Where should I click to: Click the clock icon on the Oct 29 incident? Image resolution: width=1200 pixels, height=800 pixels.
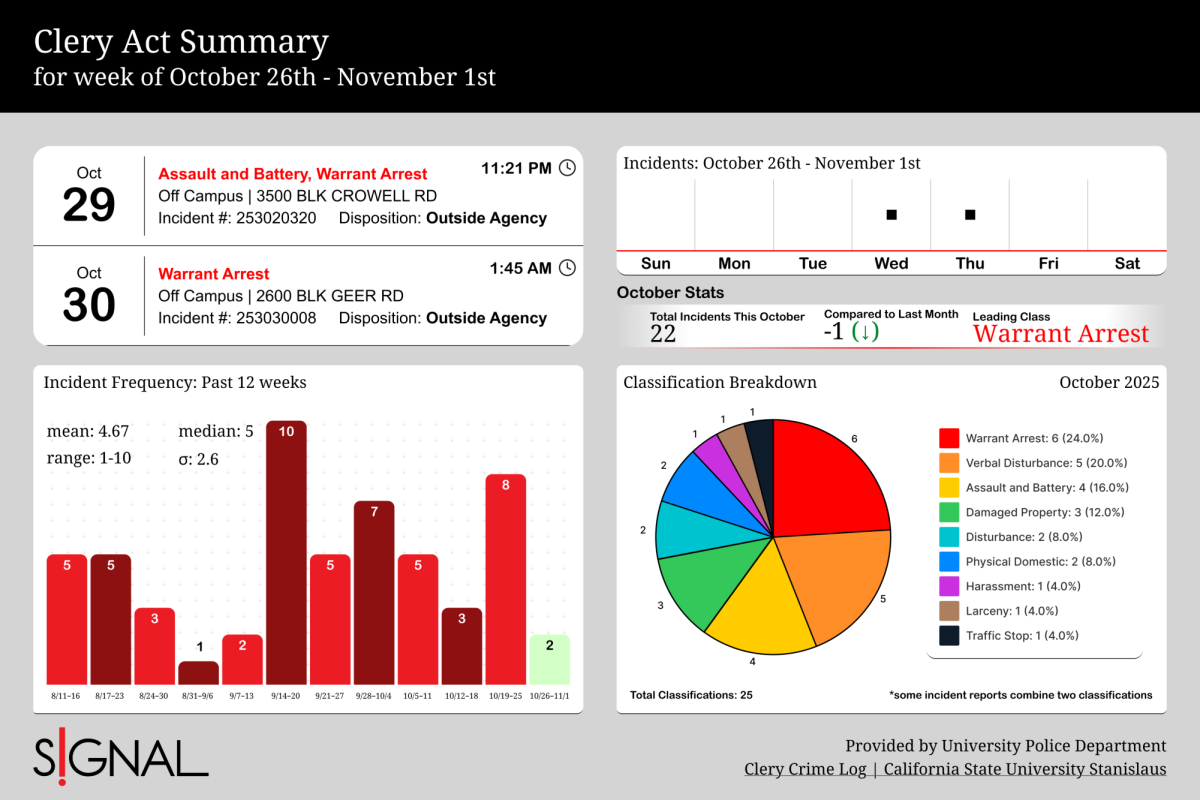(567, 168)
